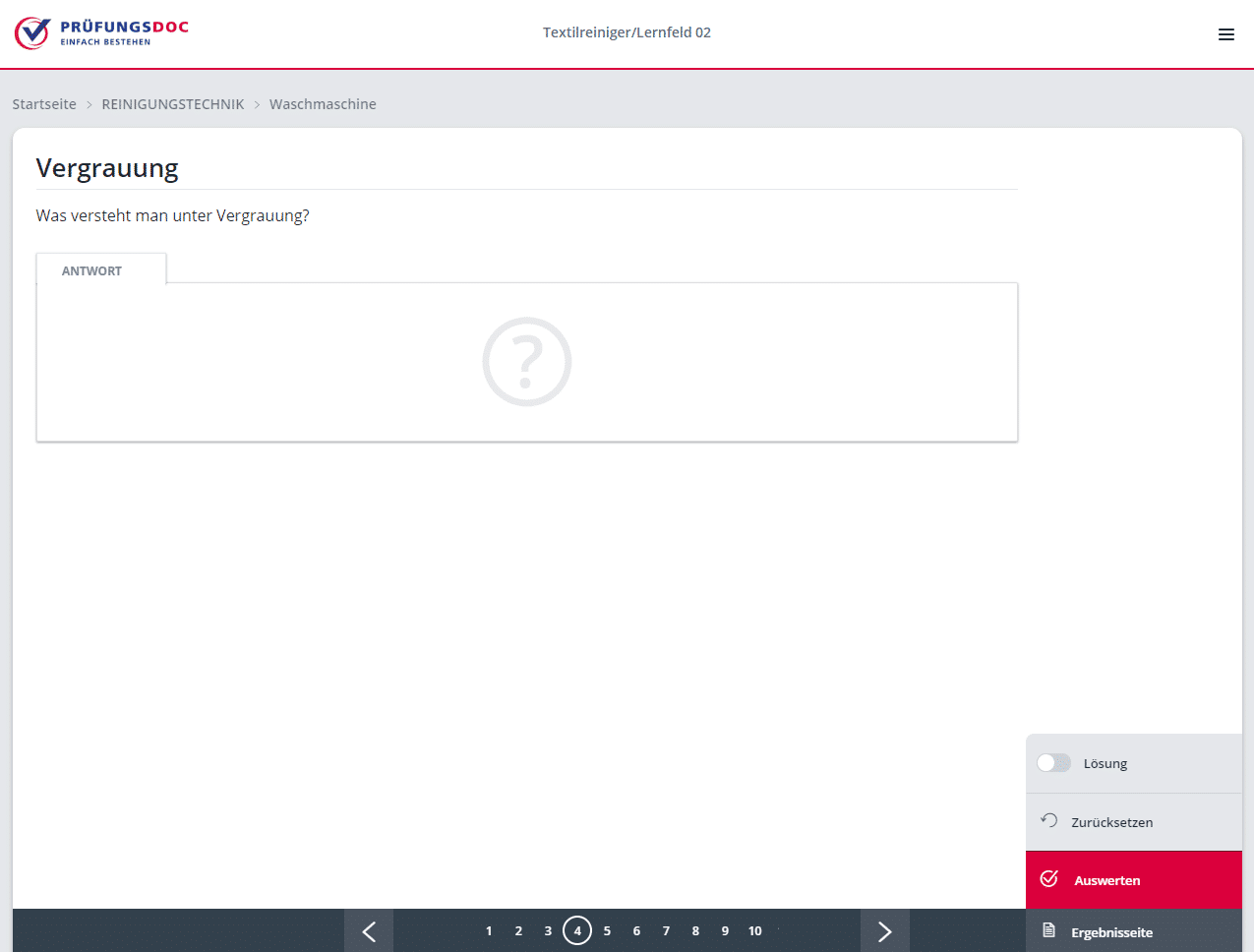The width and height of the screenshot is (1254, 952).
Task: Click the PrüfungsDoc logo
Action: 101,32
